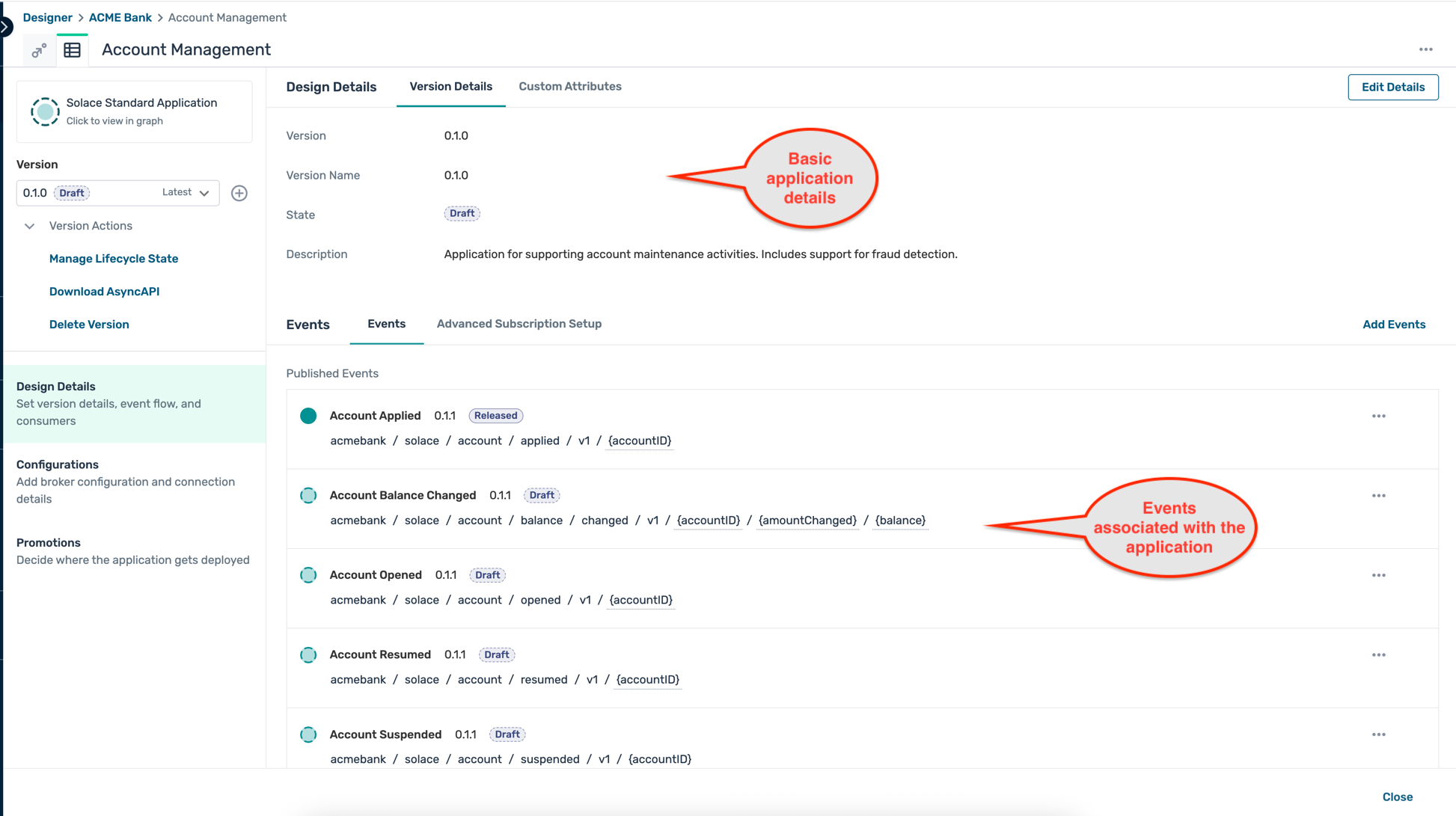Click the add new version plus icon

pyautogui.click(x=239, y=193)
